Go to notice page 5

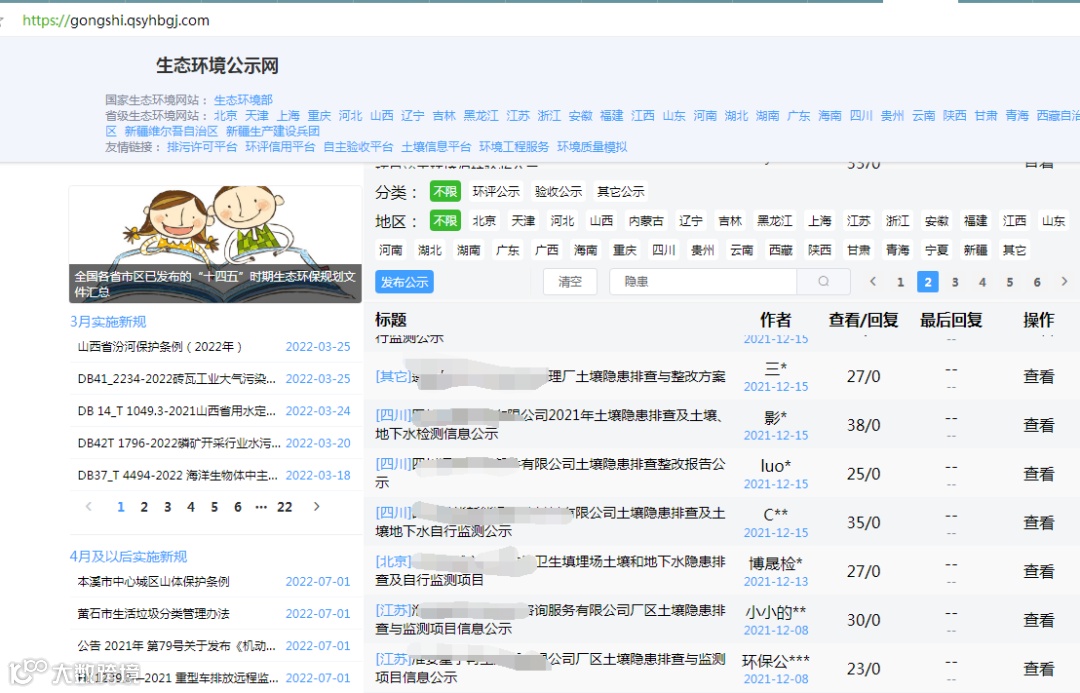tap(1010, 282)
